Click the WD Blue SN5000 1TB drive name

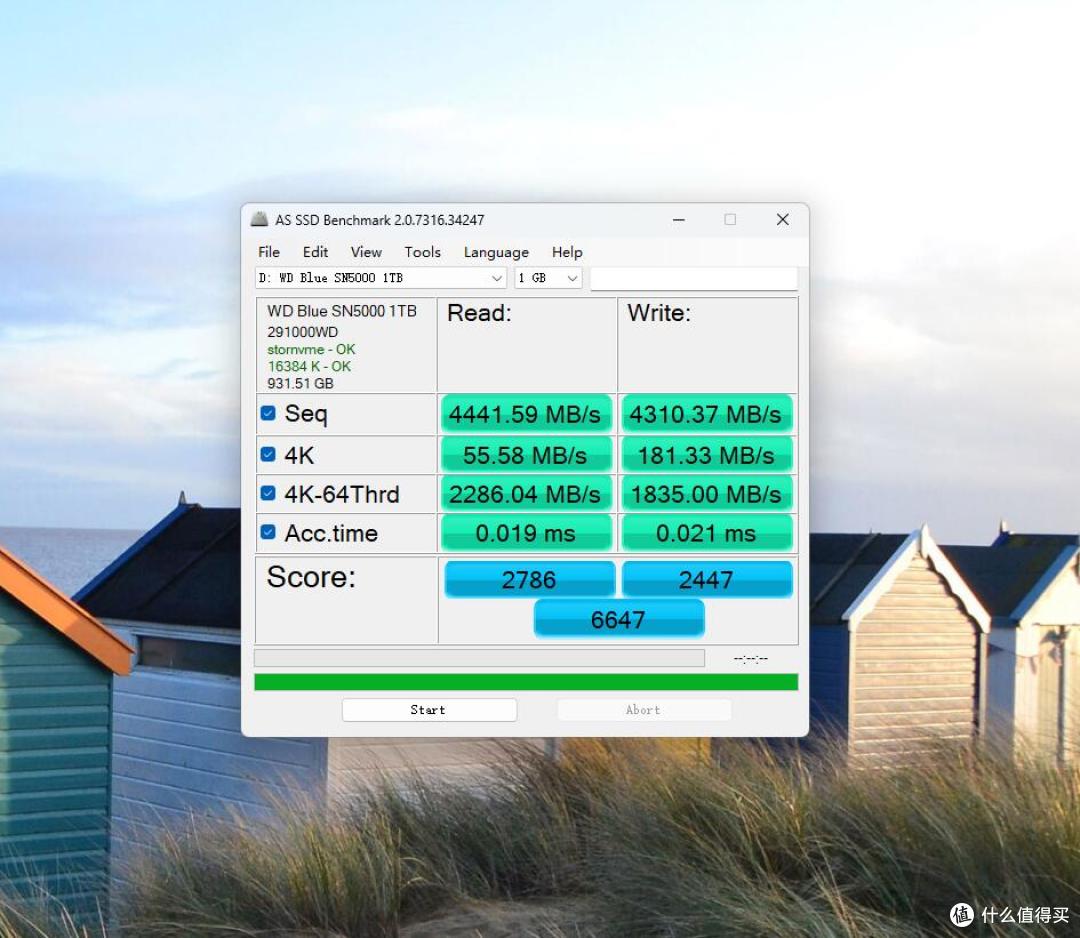(x=342, y=311)
